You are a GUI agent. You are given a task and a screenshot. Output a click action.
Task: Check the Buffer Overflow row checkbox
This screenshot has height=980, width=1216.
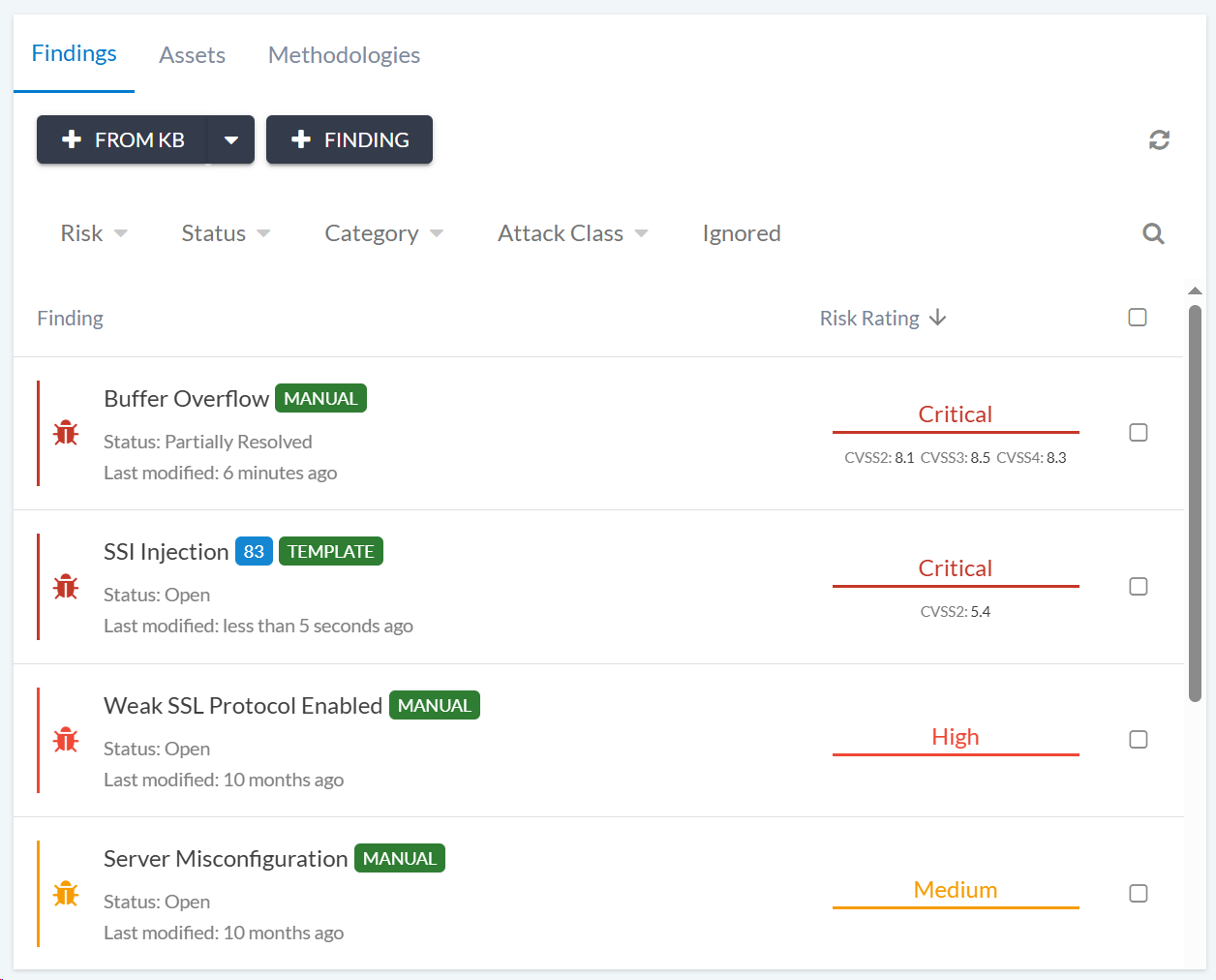(x=1139, y=433)
